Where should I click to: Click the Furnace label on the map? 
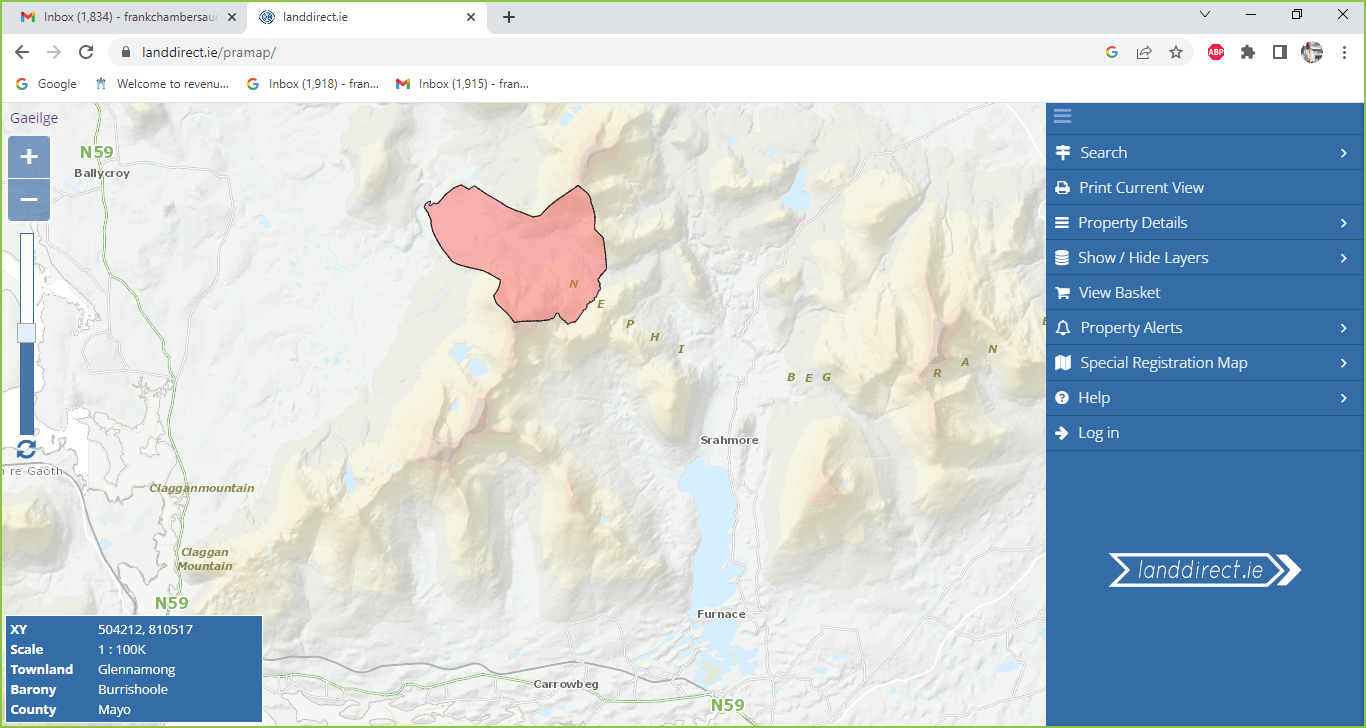point(721,614)
